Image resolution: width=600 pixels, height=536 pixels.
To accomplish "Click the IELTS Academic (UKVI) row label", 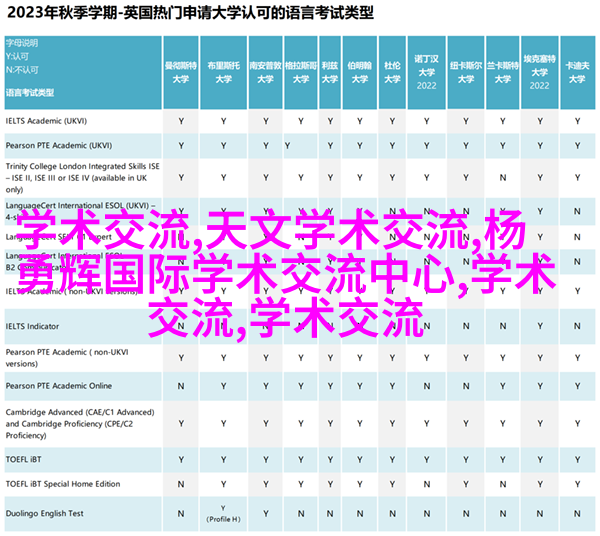I will [x=46, y=121].
